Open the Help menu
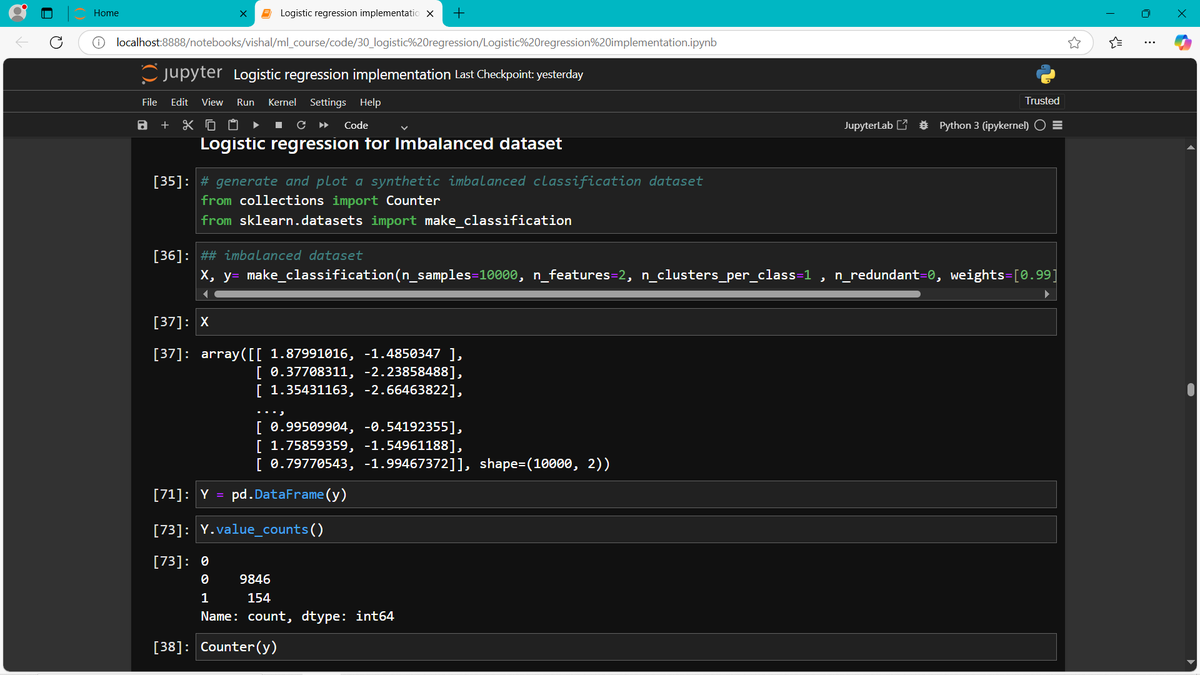Screen dimensions: 1200x675 pos(370,102)
